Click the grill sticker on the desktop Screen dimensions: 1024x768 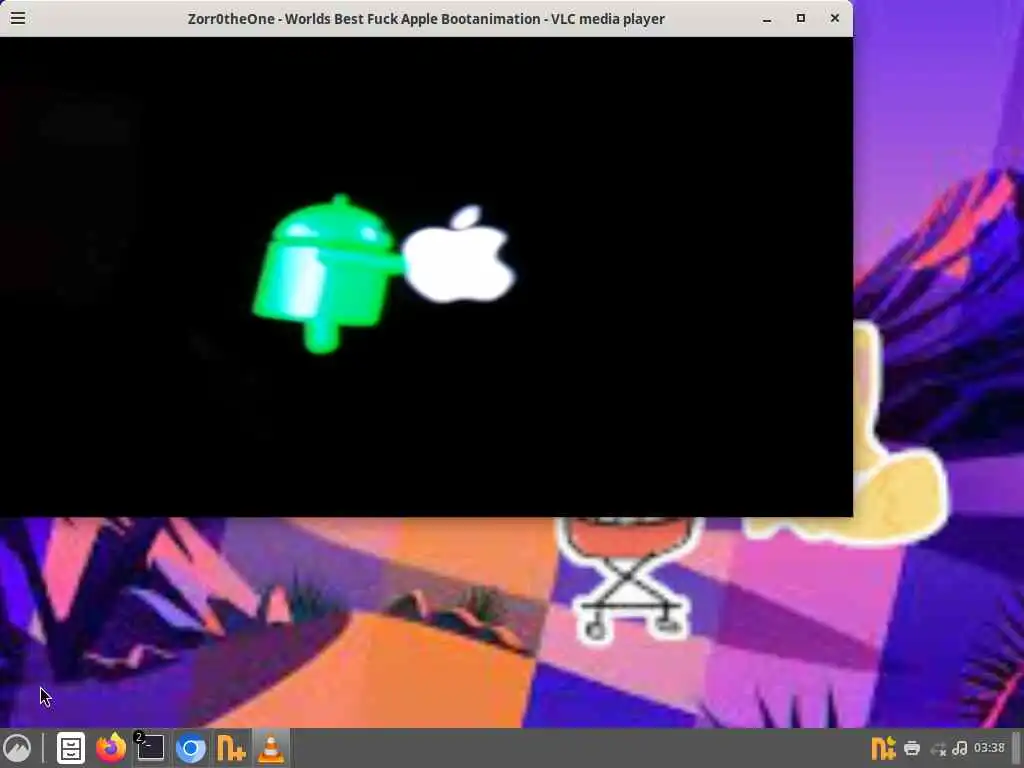click(628, 578)
